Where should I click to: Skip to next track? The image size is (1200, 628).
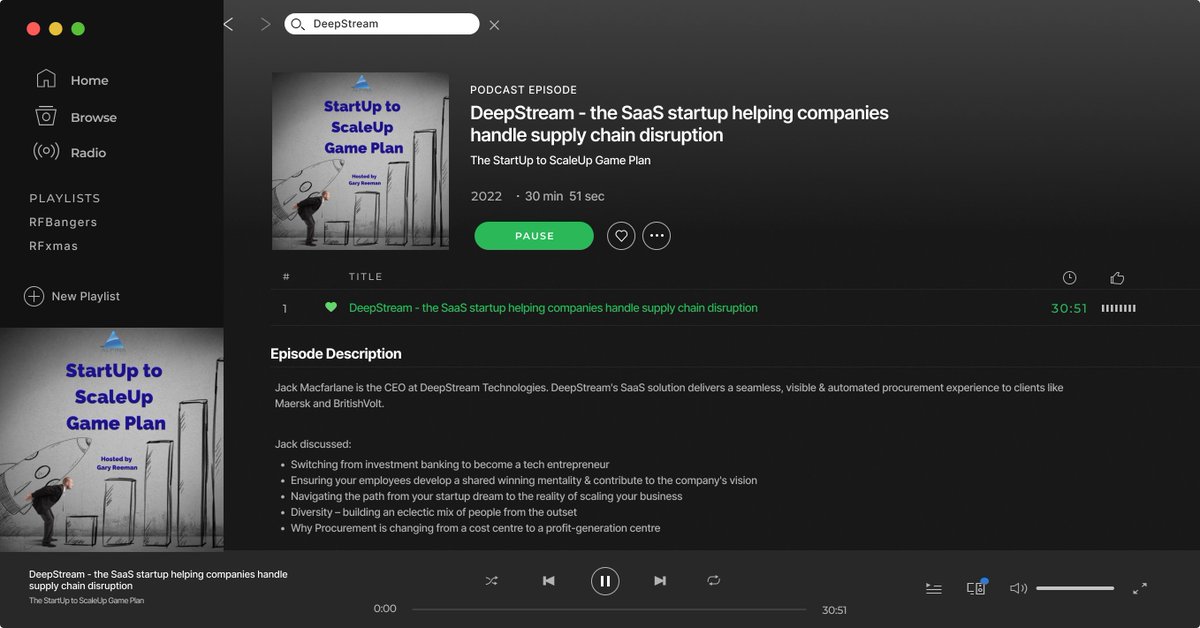660,580
